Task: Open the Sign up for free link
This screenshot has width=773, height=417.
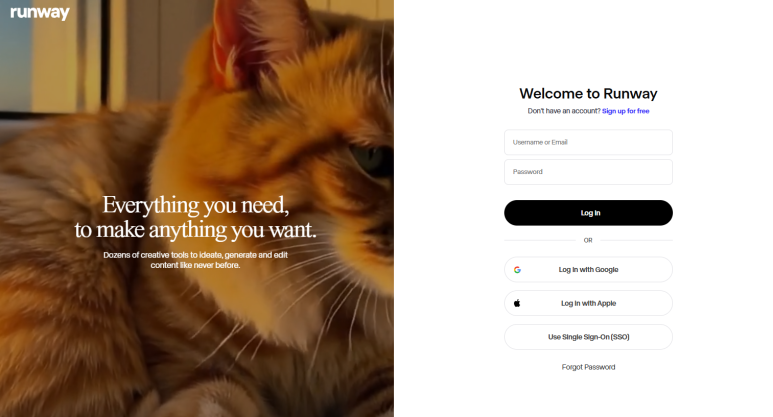Action: [625, 111]
